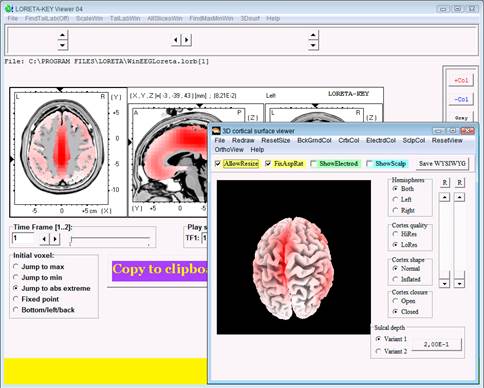Enable the ShowScalp checkbox
Screen dimensions: 484x388
tap(369, 164)
